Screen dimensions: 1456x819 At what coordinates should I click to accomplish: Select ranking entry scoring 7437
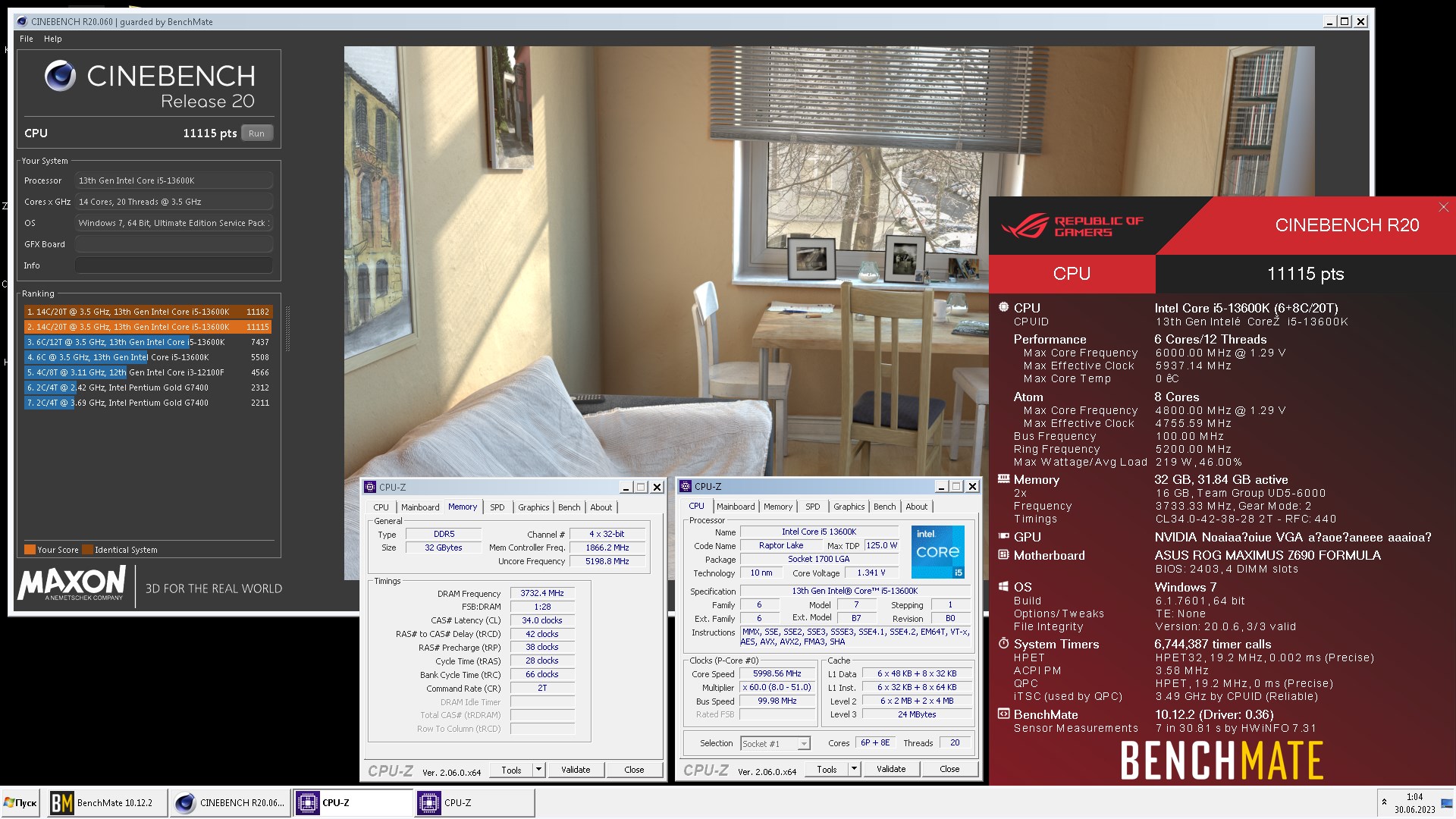(x=148, y=342)
